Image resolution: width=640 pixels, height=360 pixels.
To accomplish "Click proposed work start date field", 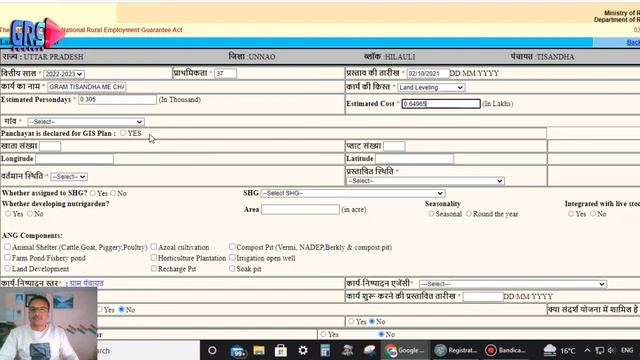I will (x=483, y=296).
